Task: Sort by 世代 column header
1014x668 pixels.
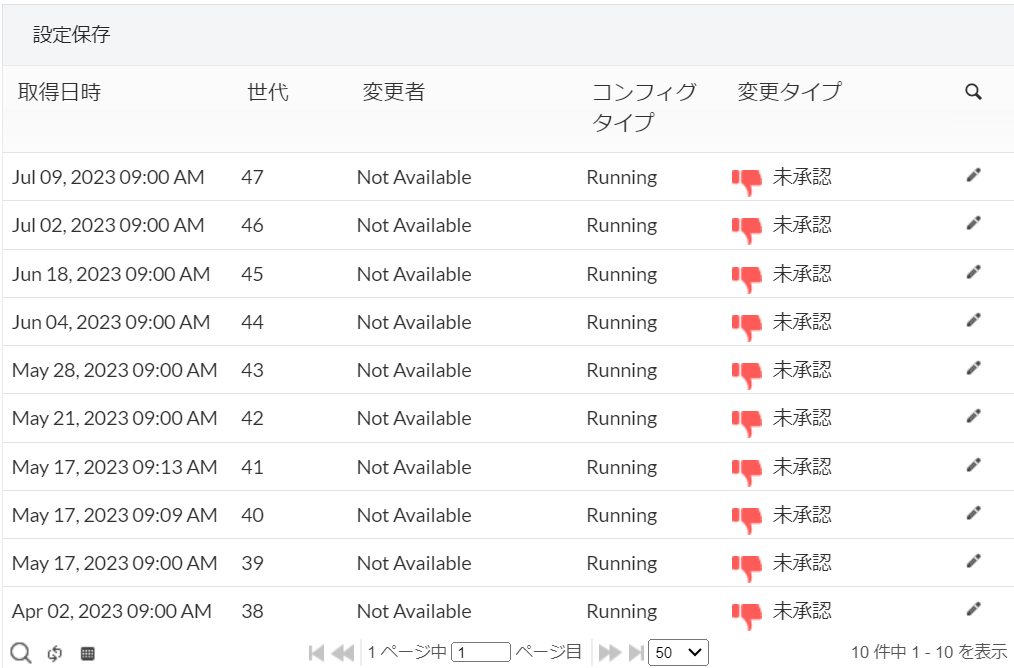Action: [268, 92]
